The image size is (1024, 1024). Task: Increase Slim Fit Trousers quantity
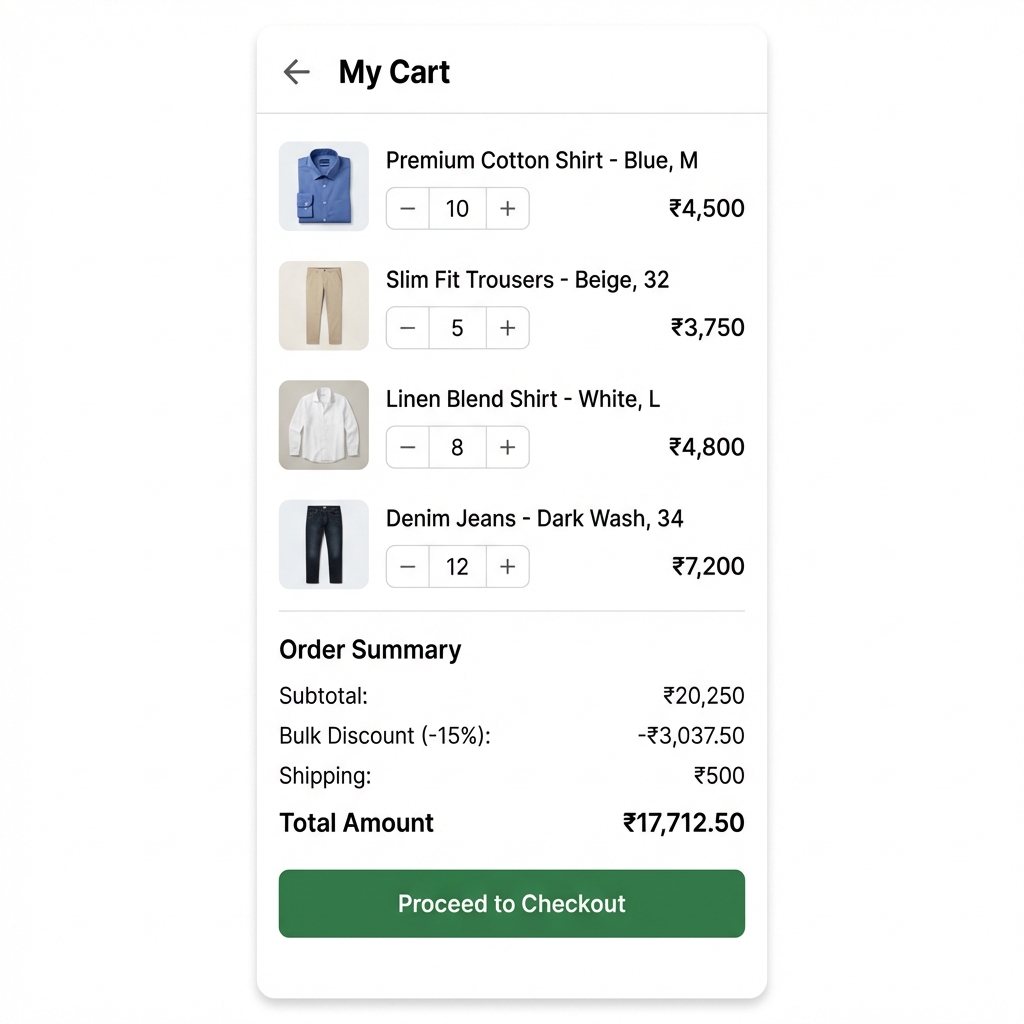point(508,328)
